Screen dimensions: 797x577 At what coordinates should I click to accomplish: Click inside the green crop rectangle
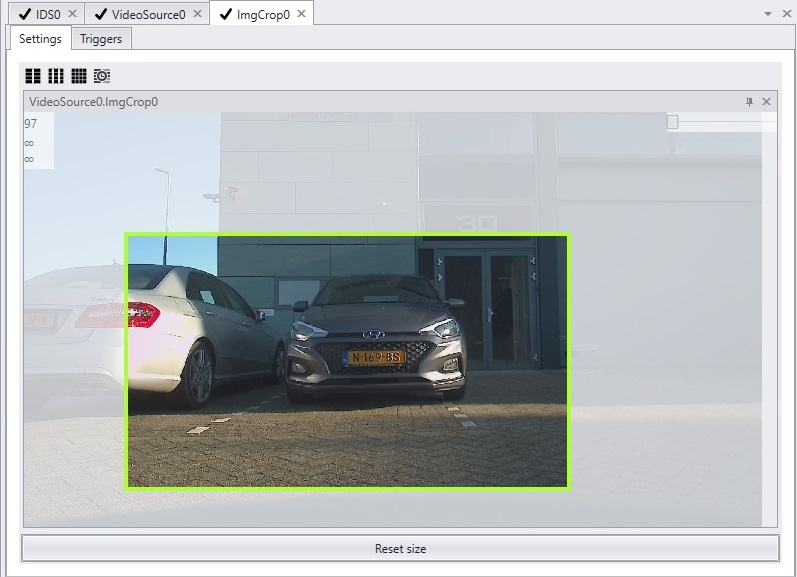click(x=347, y=361)
